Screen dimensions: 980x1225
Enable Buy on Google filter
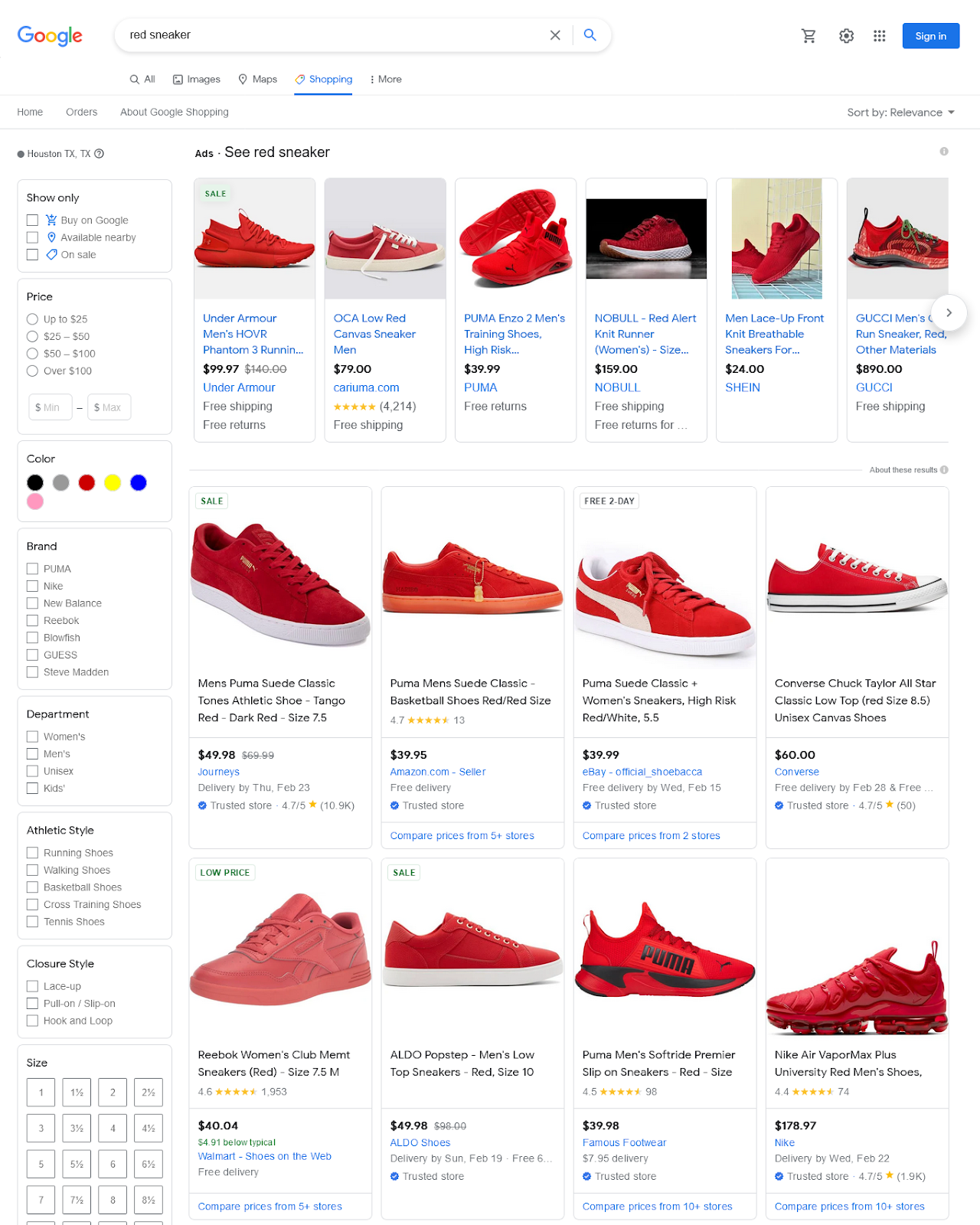tap(32, 220)
